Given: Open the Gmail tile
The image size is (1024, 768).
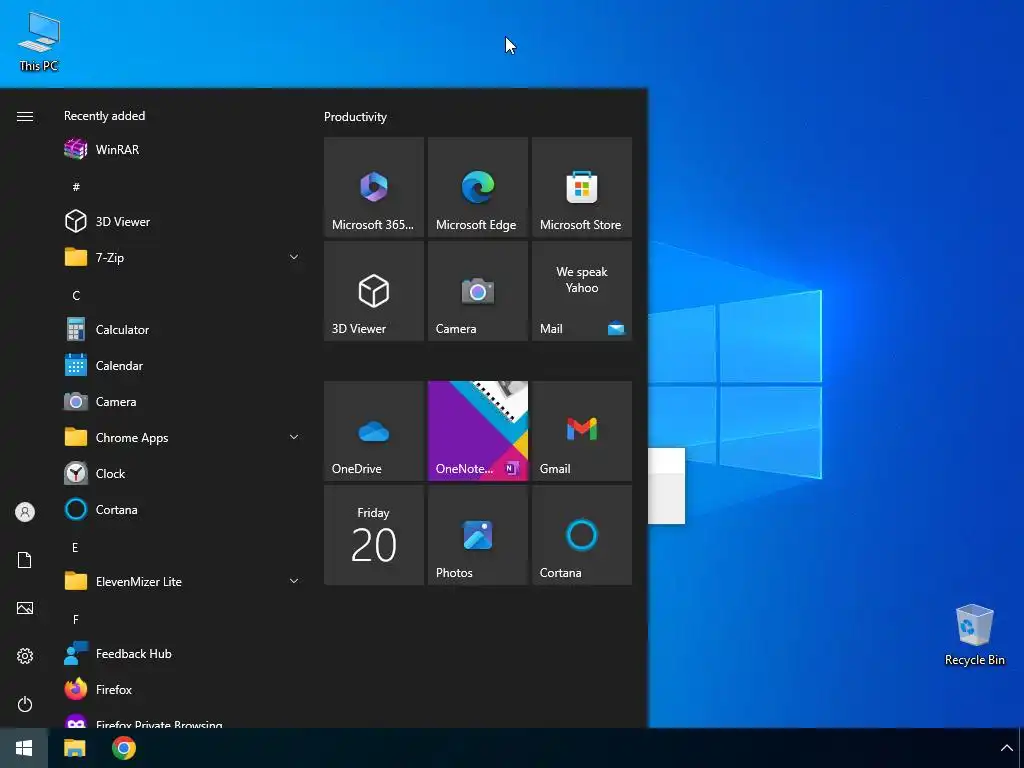Looking at the screenshot, I should [x=581, y=431].
